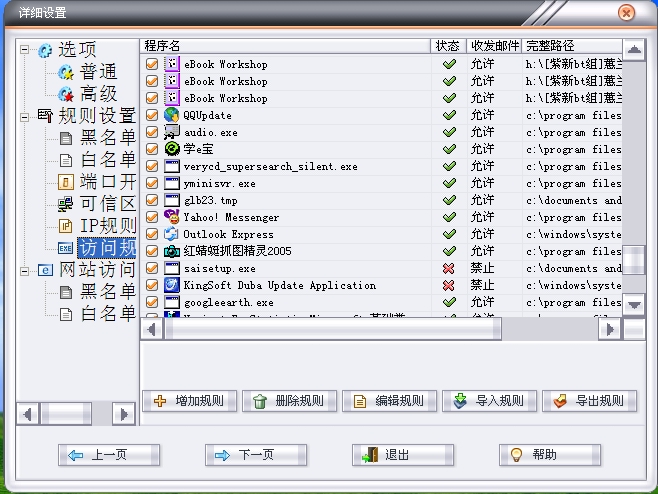Click the red X status of saisetup.exe
Screen dimensions: 658x494
coord(449,268)
